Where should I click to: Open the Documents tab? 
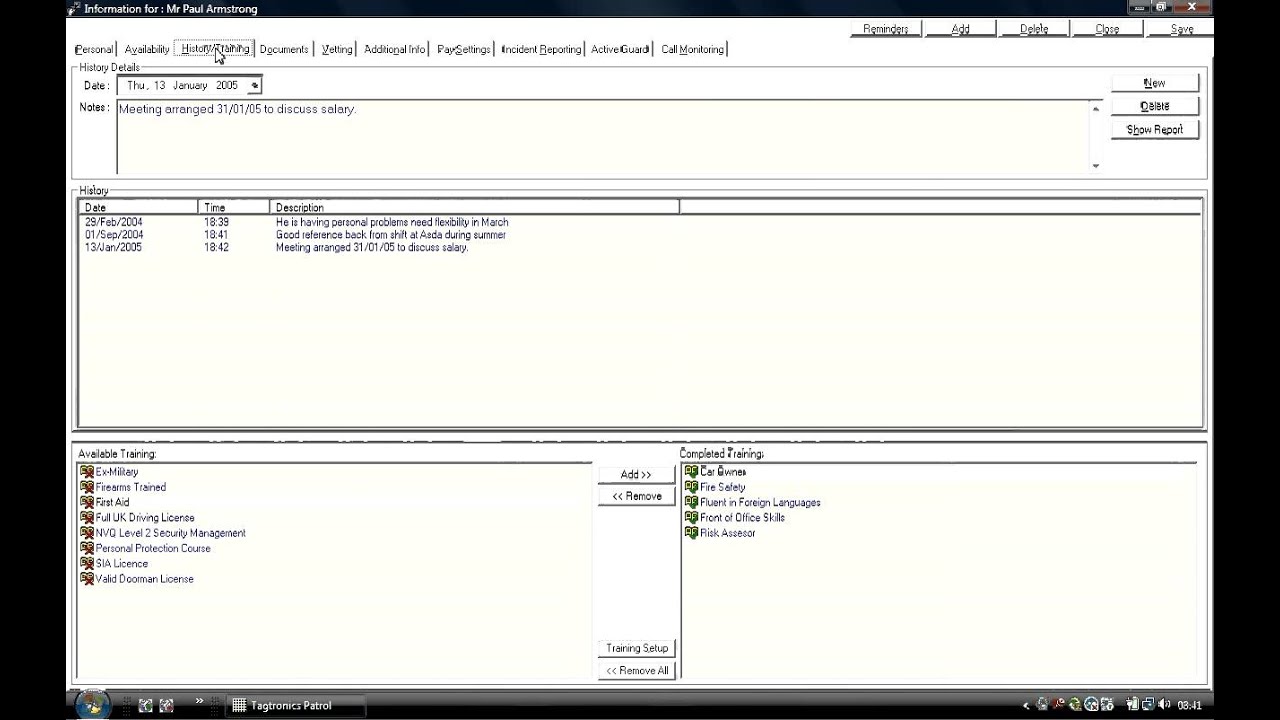tap(284, 49)
